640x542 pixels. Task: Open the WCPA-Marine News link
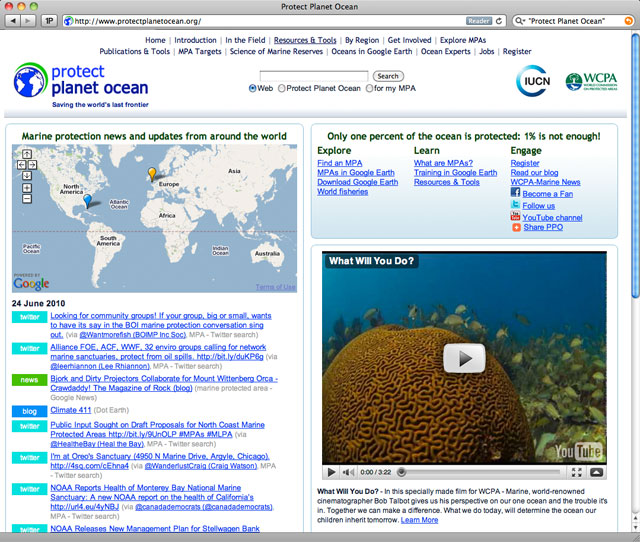(545, 182)
